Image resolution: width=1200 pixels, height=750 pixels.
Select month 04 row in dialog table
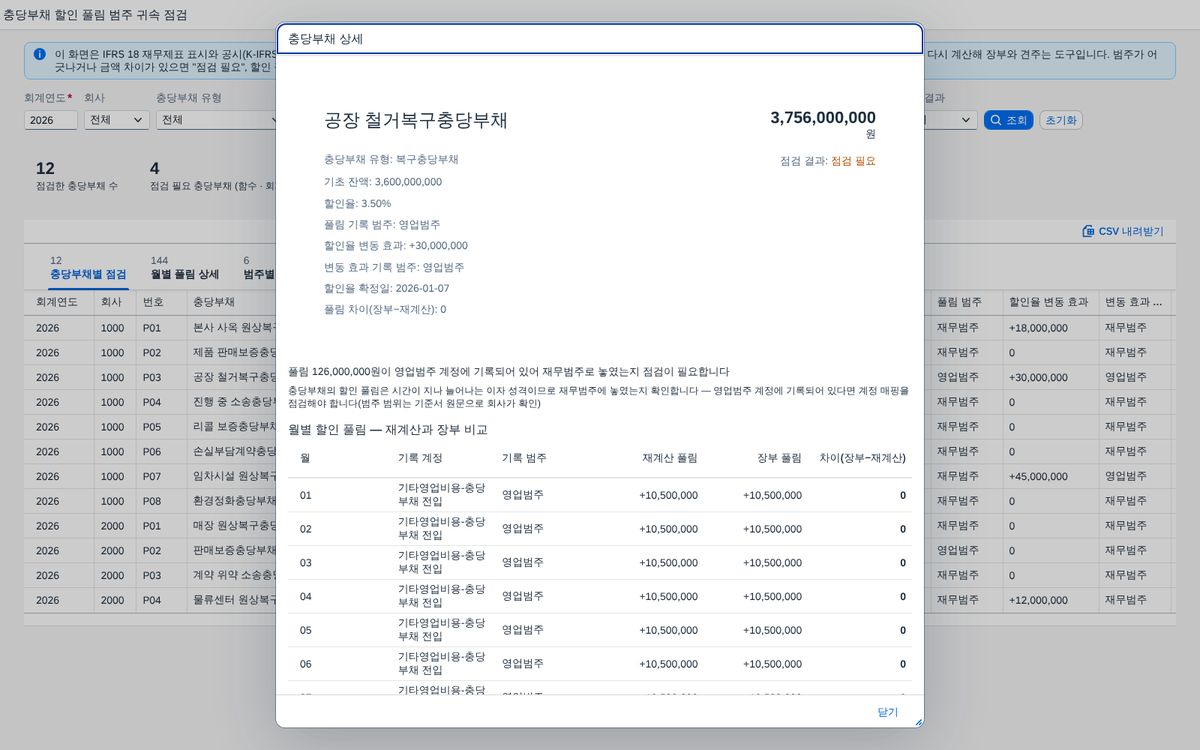599,596
